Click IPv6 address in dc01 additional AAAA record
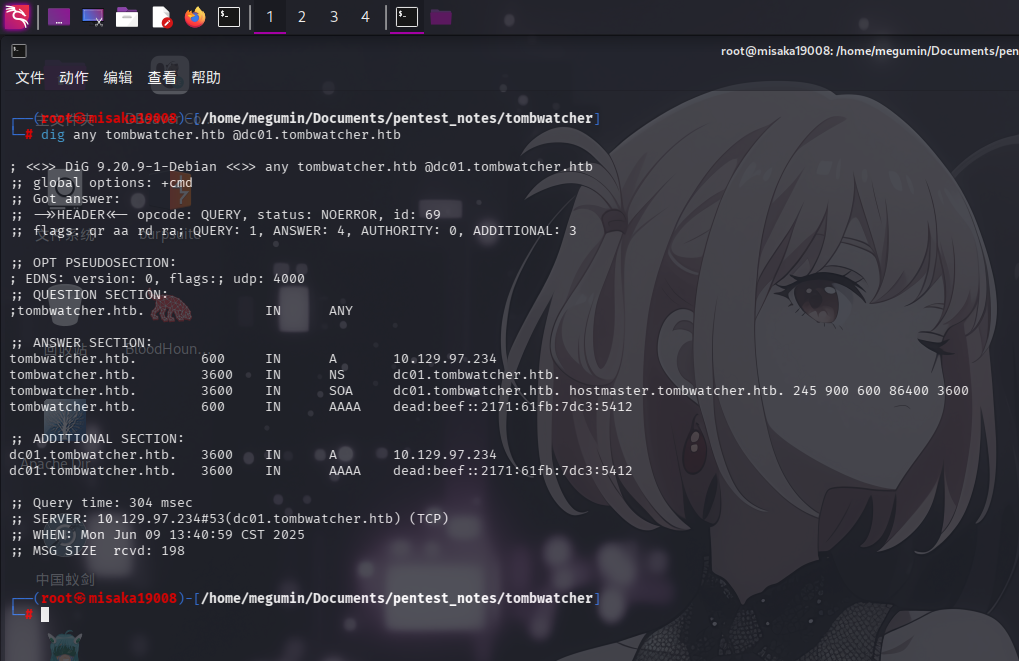The image size is (1019, 661). (x=513, y=471)
